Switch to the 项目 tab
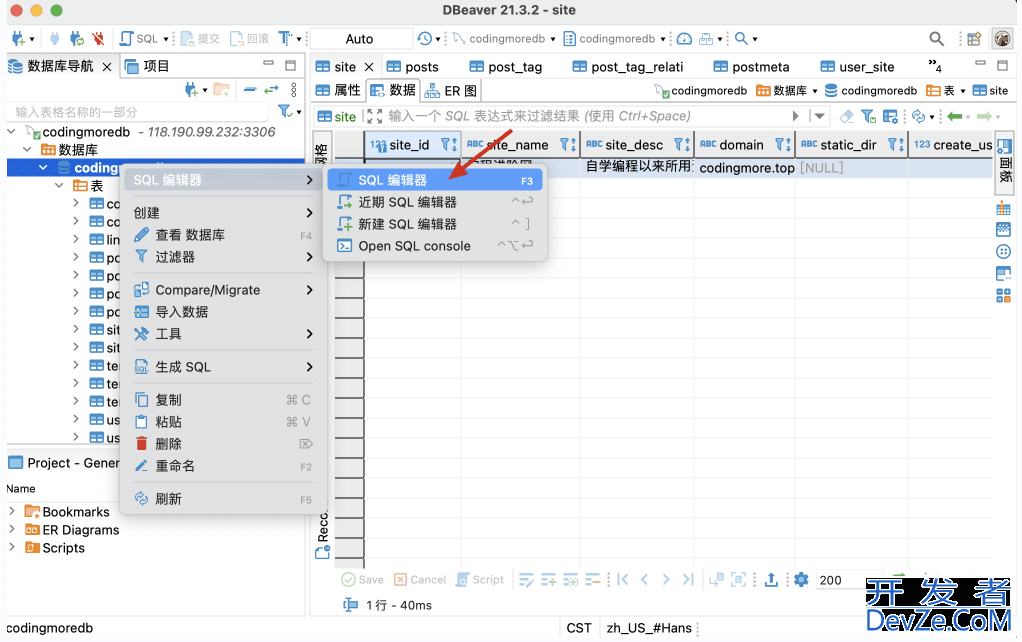Viewport: 1022px width, 642px height. 147,66
